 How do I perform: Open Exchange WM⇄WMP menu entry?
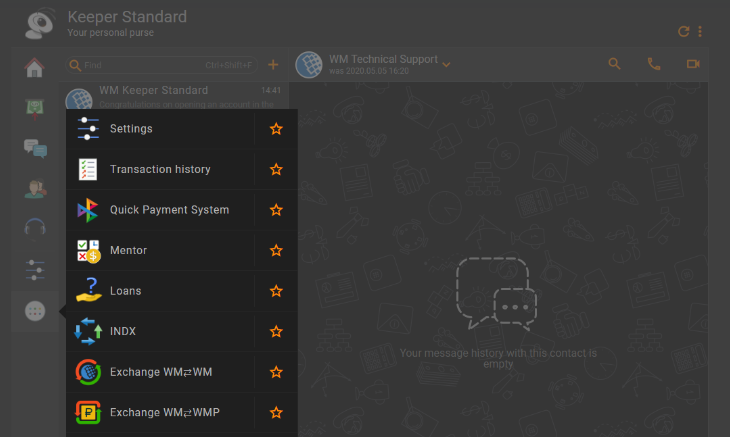pos(164,412)
